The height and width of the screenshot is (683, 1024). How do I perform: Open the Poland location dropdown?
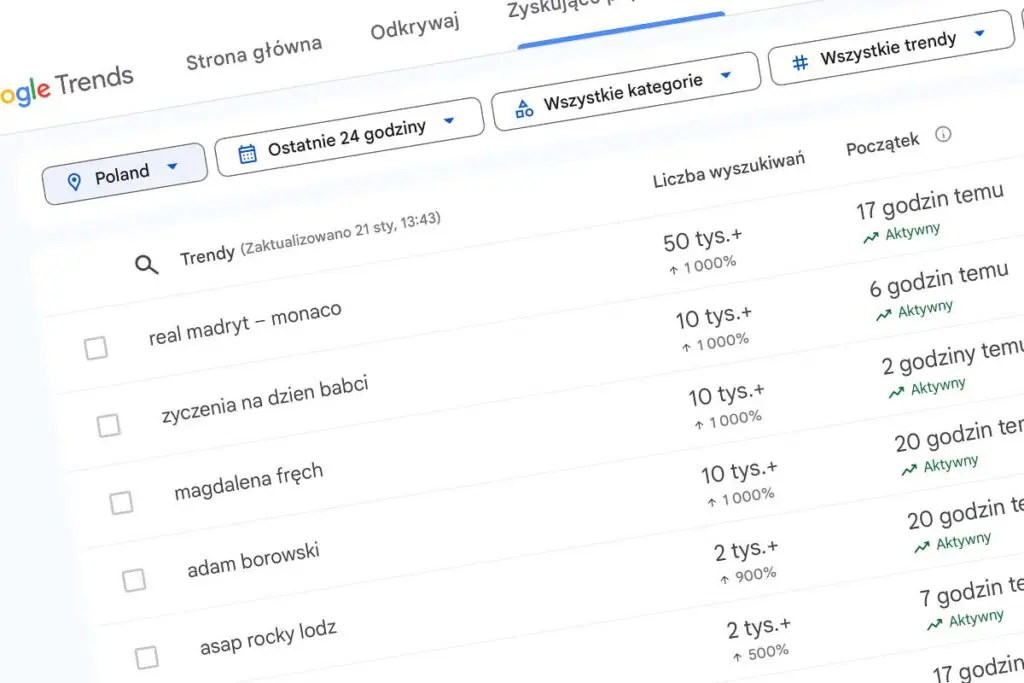tap(124, 174)
